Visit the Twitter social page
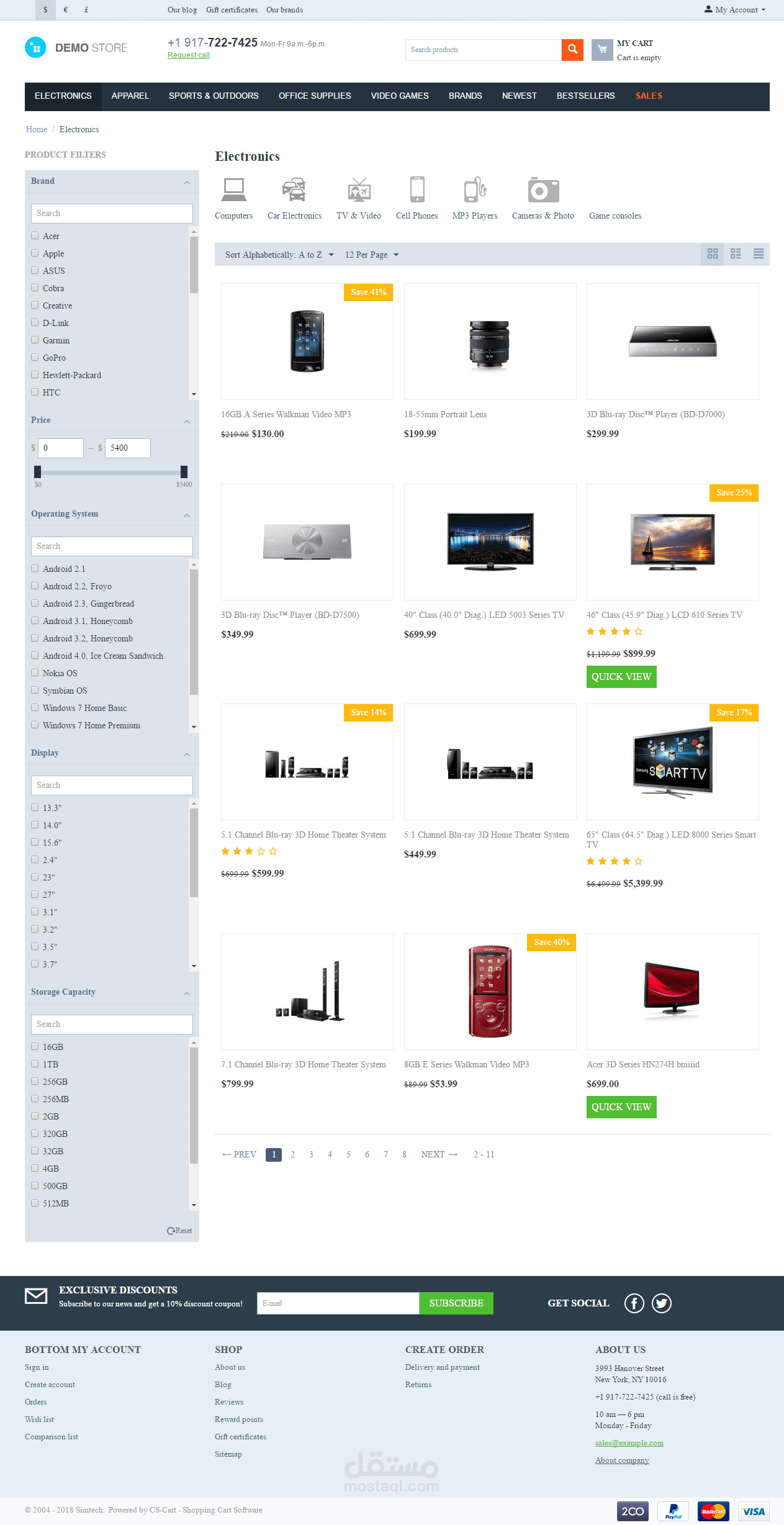 (x=662, y=1303)
